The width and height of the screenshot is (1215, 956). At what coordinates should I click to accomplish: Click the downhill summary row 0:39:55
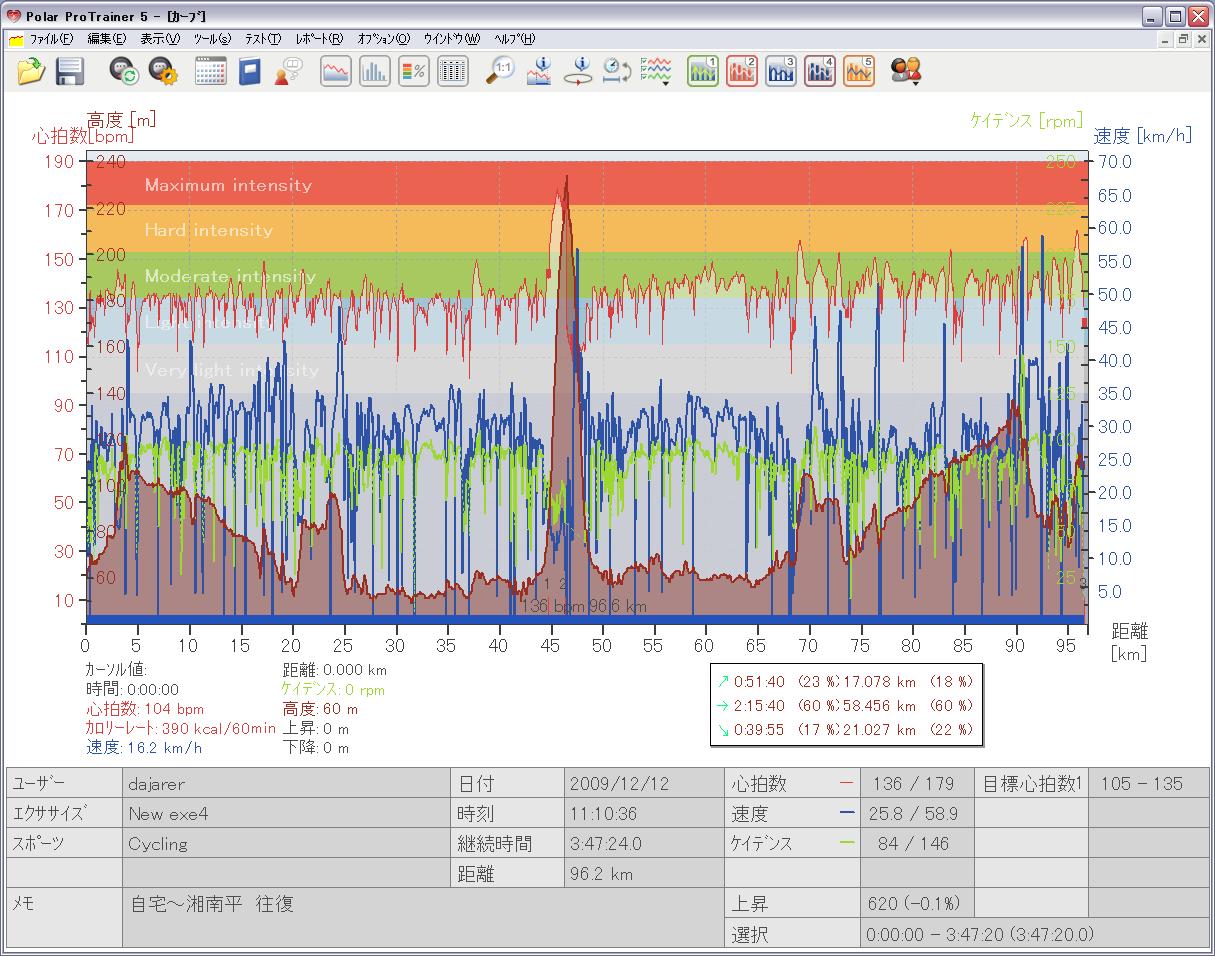[844, 729]
